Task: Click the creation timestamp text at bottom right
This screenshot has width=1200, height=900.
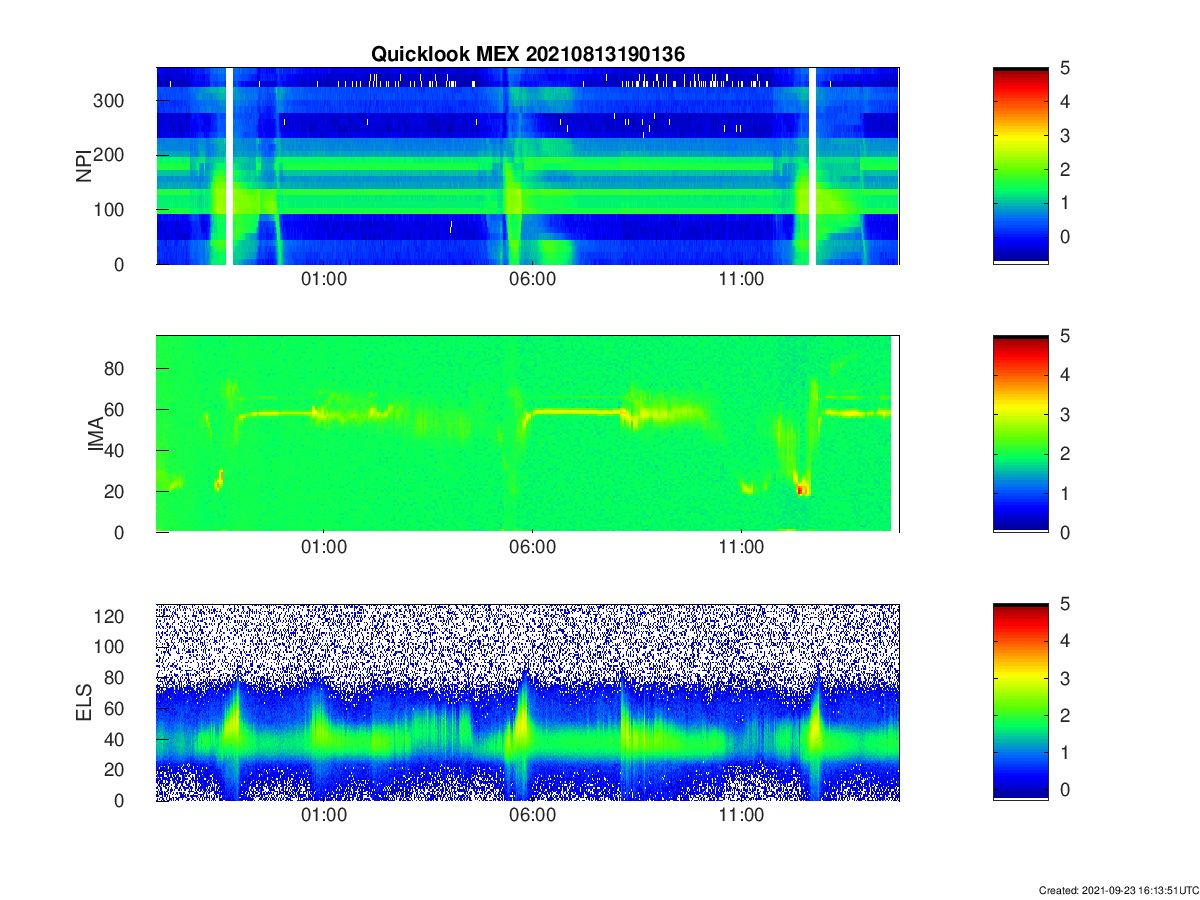Action: (1117, 890)
